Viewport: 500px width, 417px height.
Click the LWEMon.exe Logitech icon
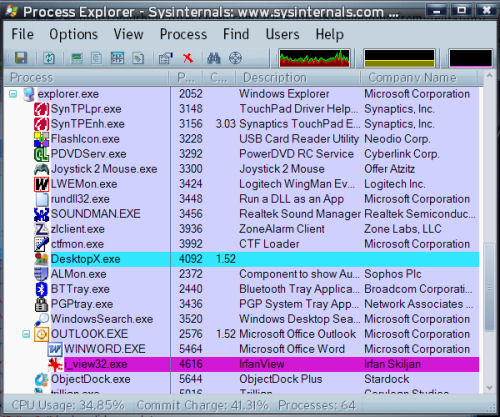click(41, 184)
